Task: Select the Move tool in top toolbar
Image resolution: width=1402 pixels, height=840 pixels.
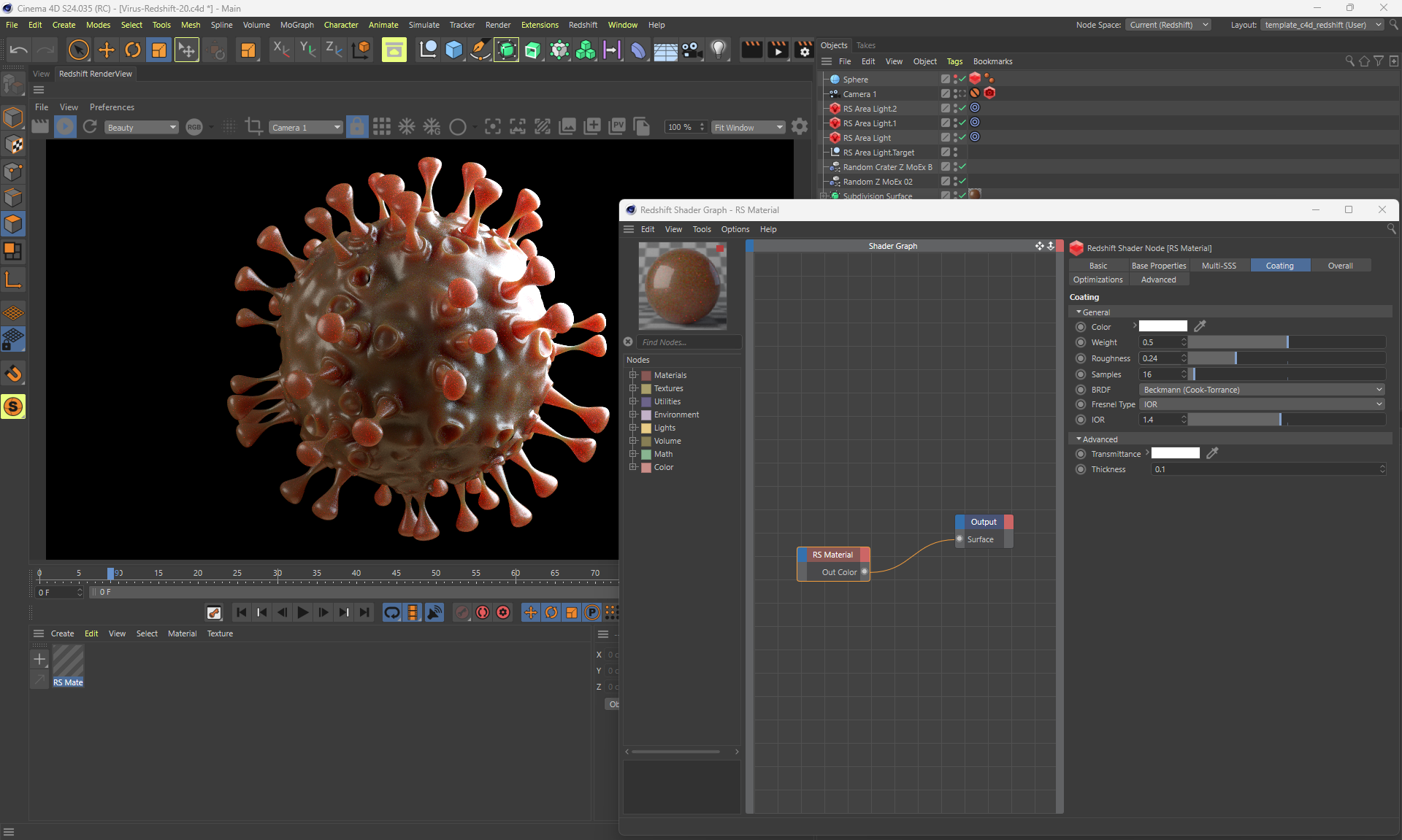Action: pyautogui.click(x=107, y=50)
